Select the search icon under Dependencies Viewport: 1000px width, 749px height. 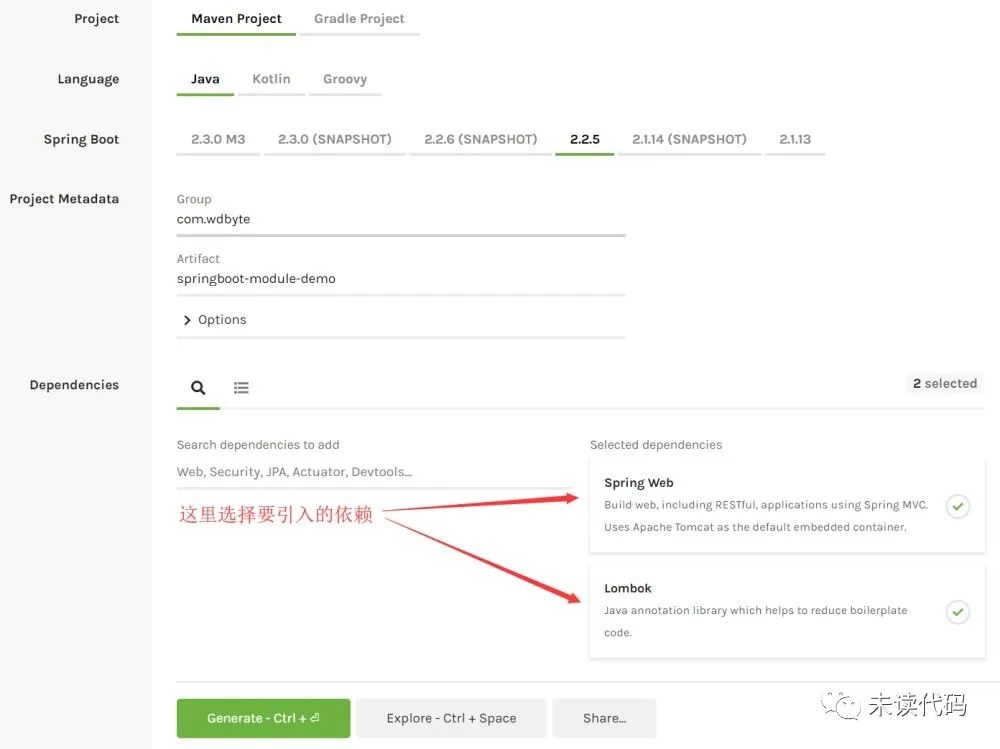coord(197,386)
